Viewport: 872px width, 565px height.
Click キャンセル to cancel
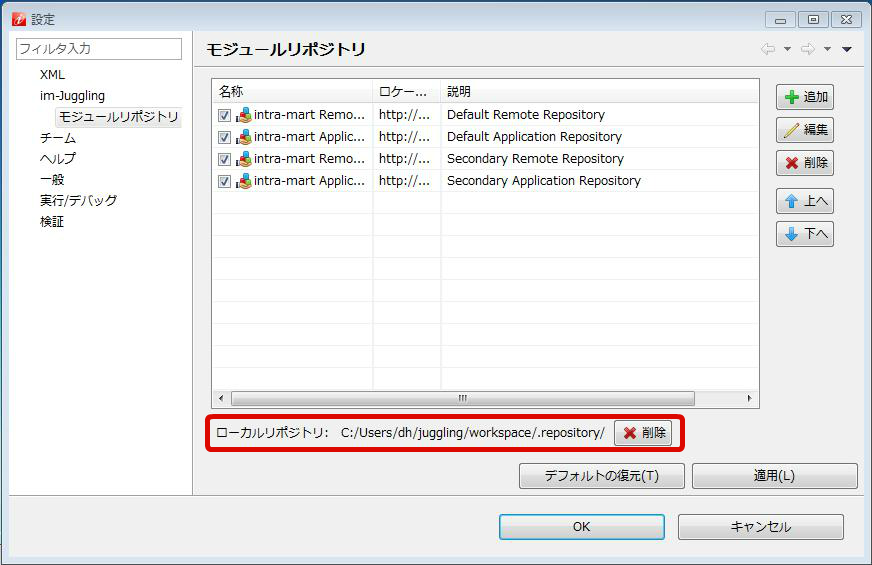coord(761,527)
